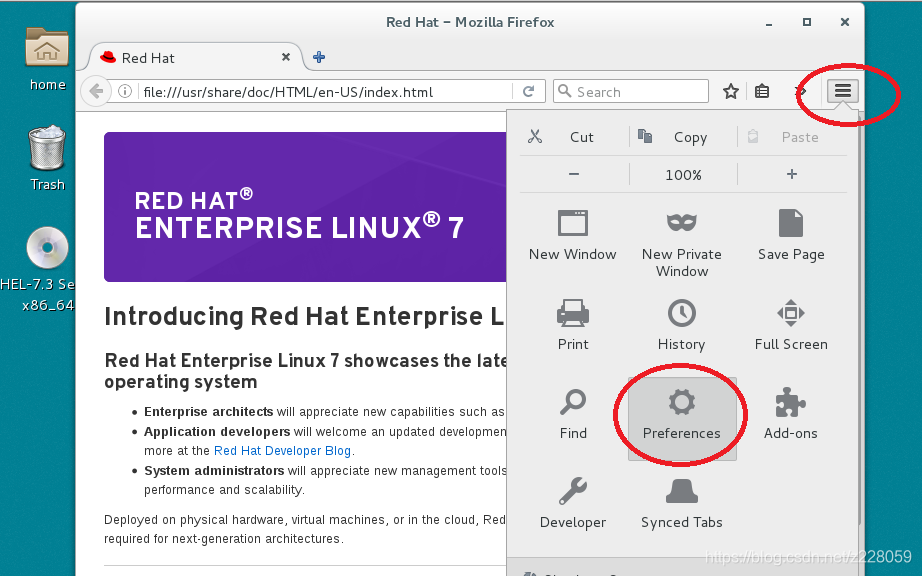The height and width of the screenshot is (576, 922).
Task: Reset zoom via the 100% button
Action: 683,175
